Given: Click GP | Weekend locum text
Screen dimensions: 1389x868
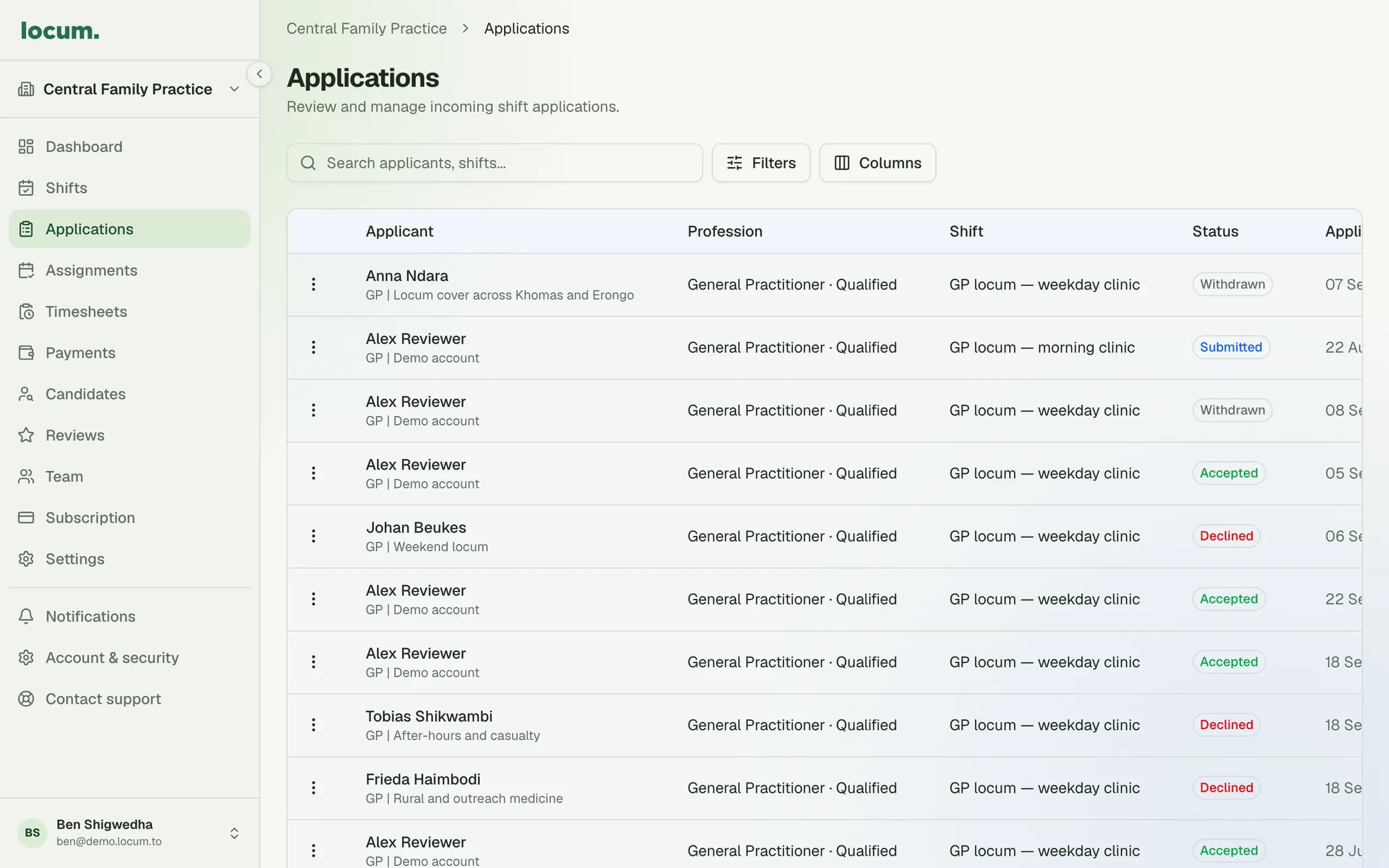Looking at the screenshot, I should click(x=427, y=547).
